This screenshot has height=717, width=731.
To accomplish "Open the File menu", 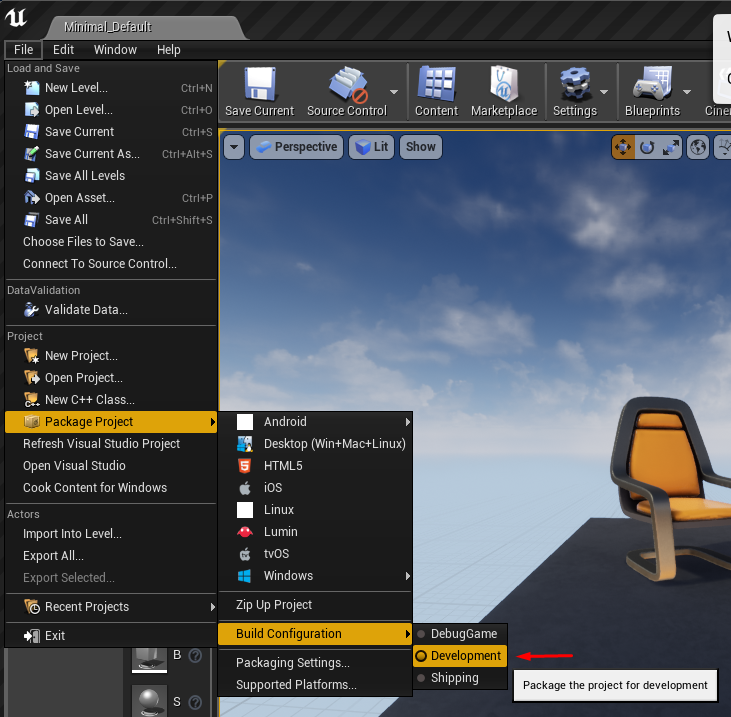I will pos(23,49).
